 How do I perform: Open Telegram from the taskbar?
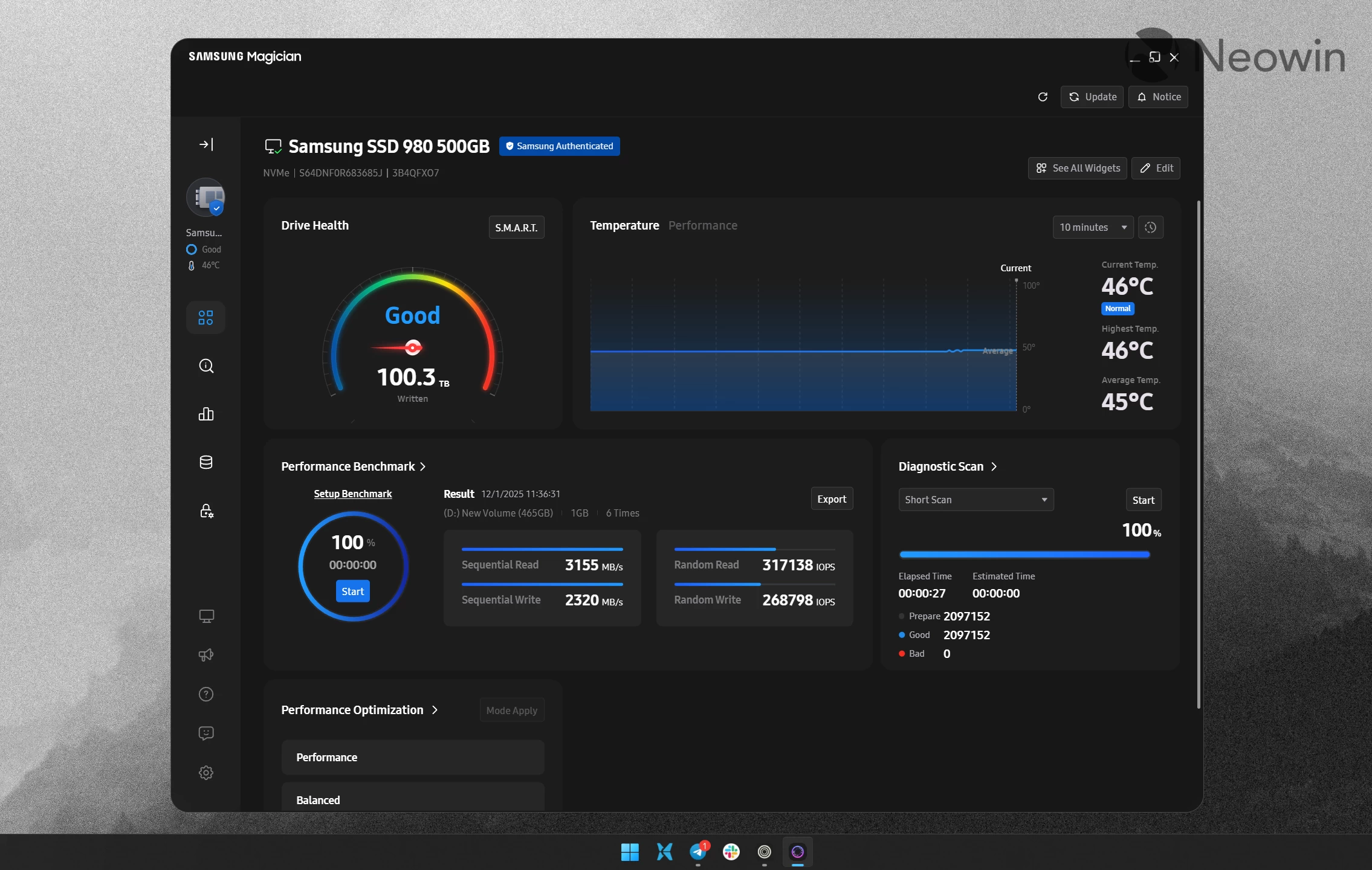point(698,852)
